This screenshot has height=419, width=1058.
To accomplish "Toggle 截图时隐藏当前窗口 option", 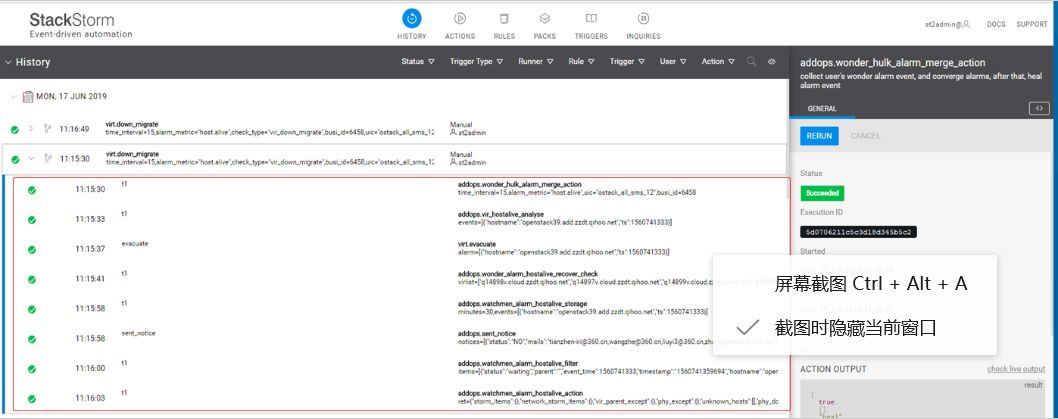I will [854, 329].
